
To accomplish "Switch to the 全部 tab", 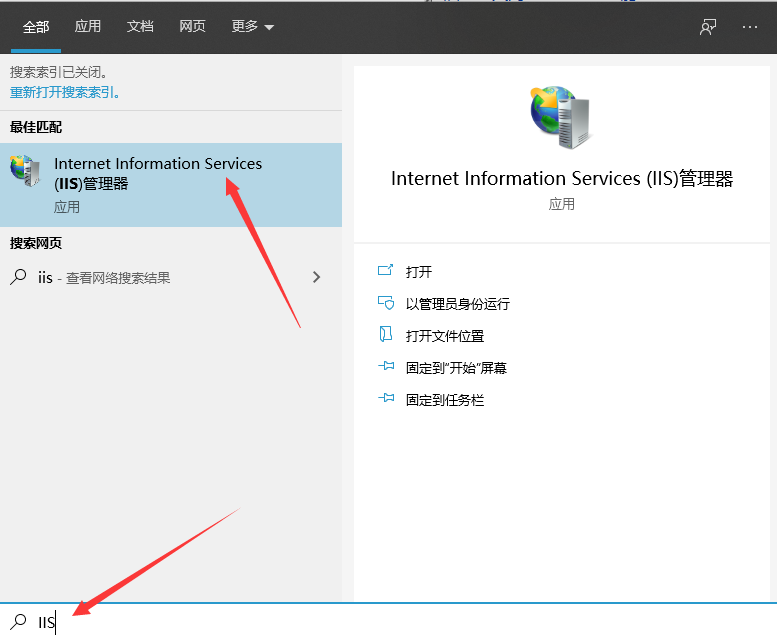I will click(x=36, y=27).
